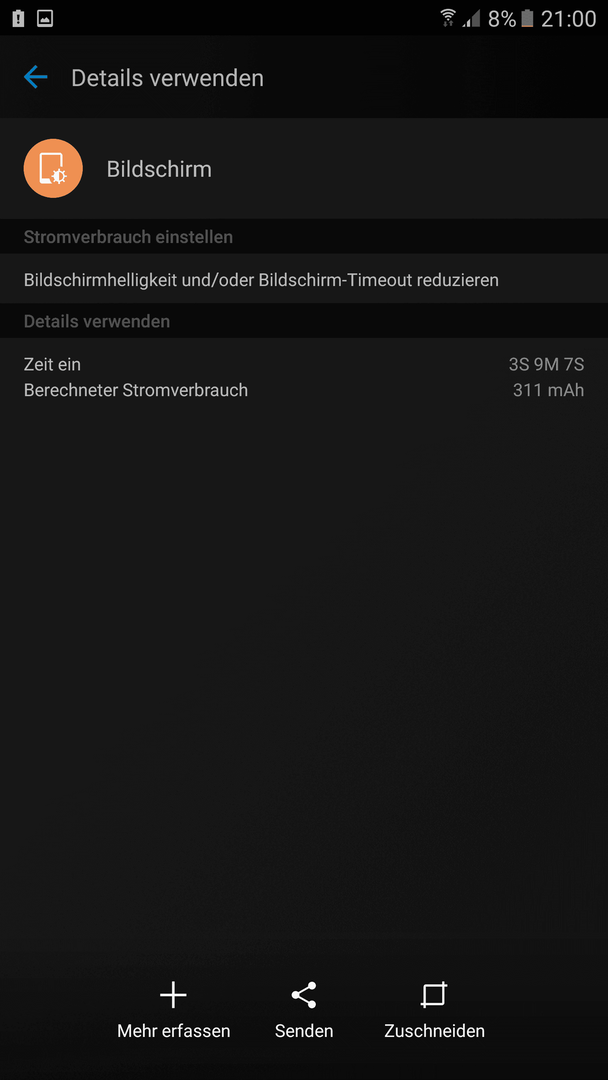The height and width of the screenshot is (1080, 608).
Task: Tap the Zuschneiden label
Action: click(434, 1030)
